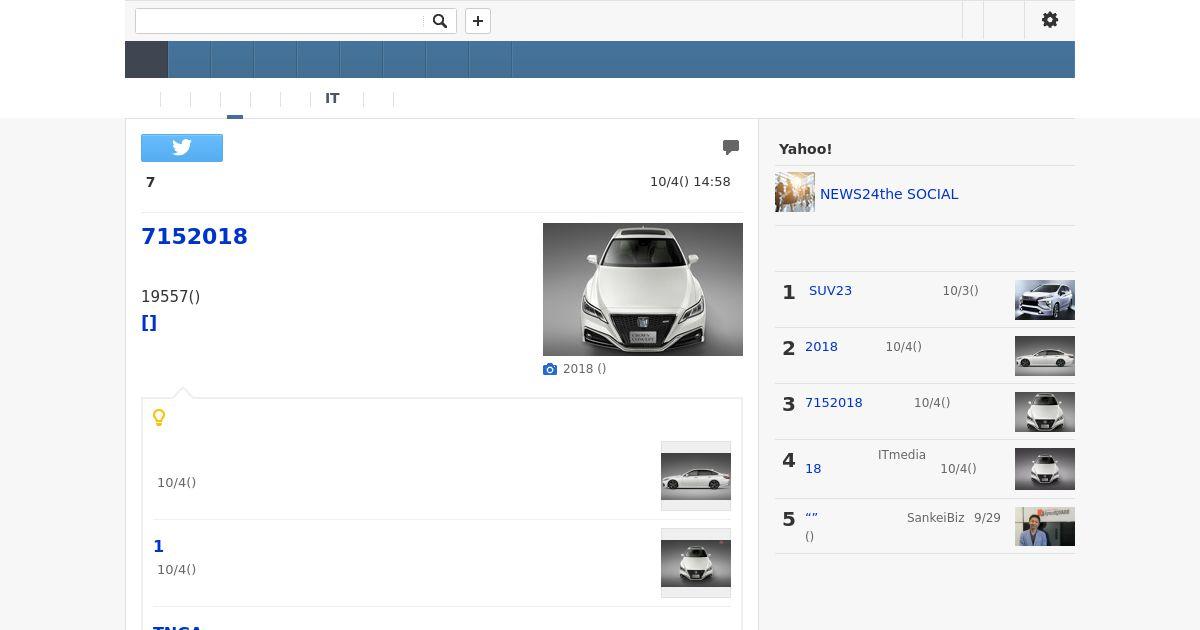
Task: Click the blue [] link below 19557()
Action: click(x=149, y=322)
